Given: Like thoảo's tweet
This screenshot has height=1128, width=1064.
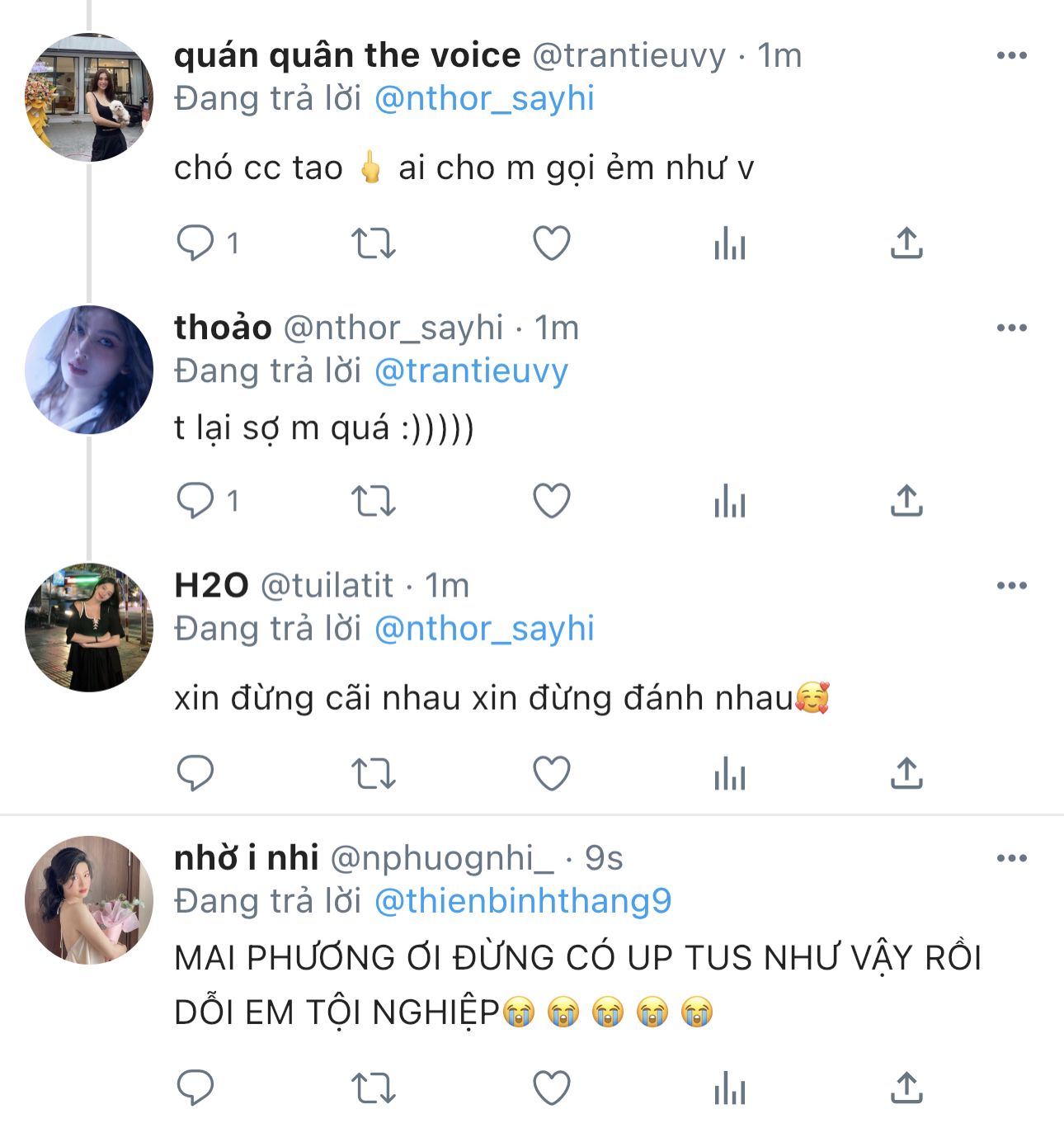Looking at the screenshot, I should (551, 502).
